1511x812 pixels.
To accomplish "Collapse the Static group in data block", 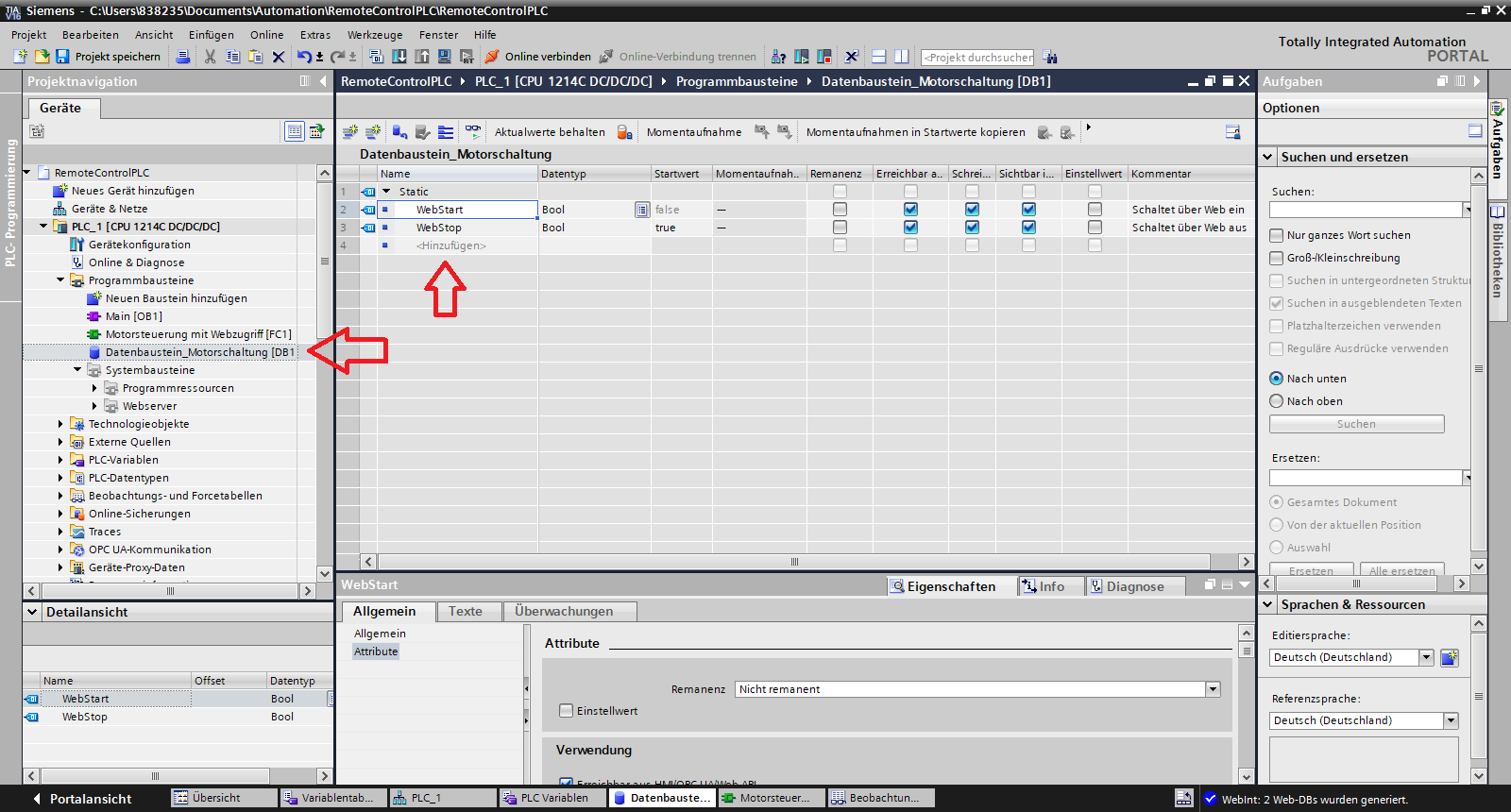I will click(386, 192).
